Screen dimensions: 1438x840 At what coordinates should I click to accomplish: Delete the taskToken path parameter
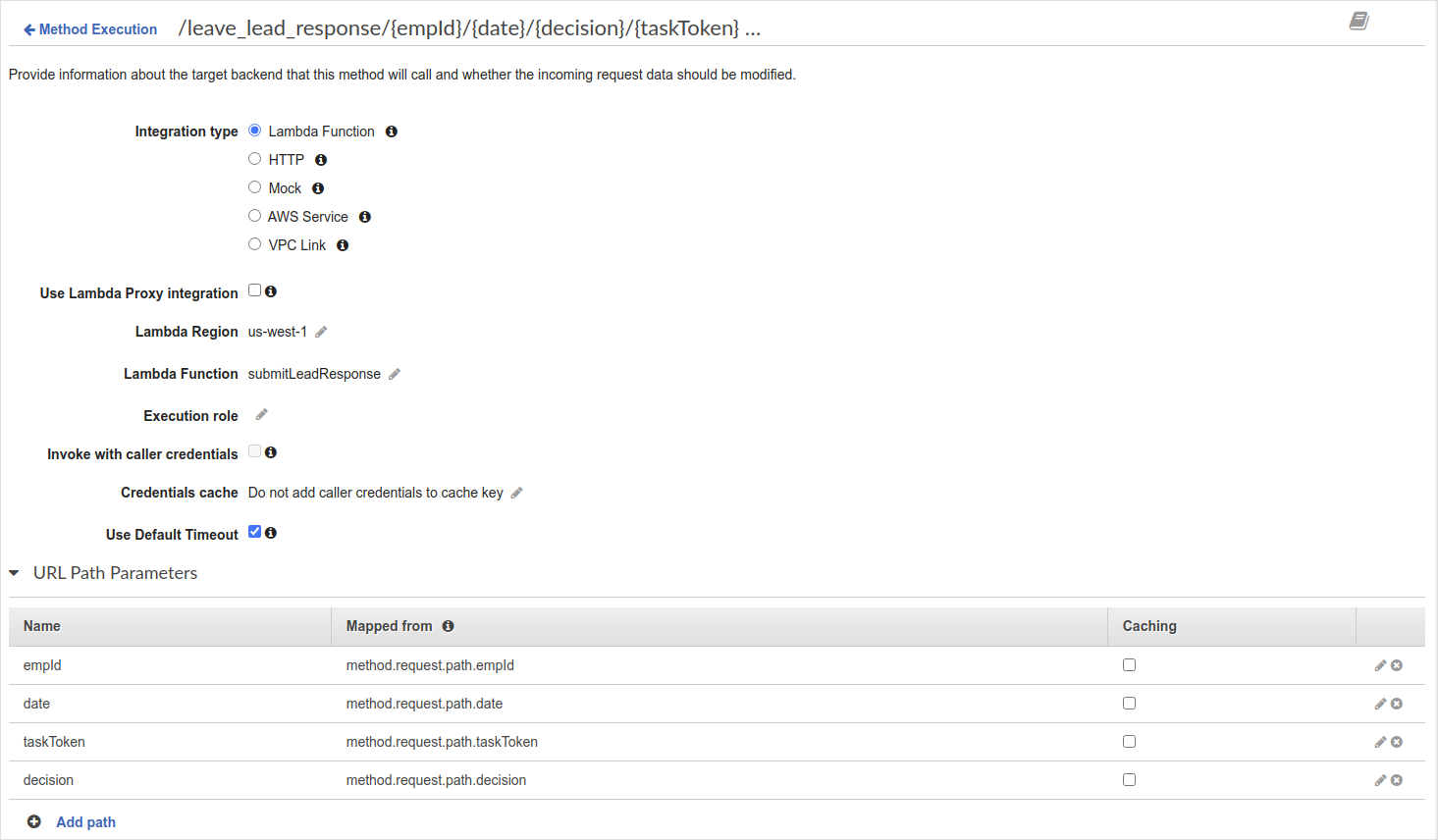pyautogui.click(x=1396, y=742)
